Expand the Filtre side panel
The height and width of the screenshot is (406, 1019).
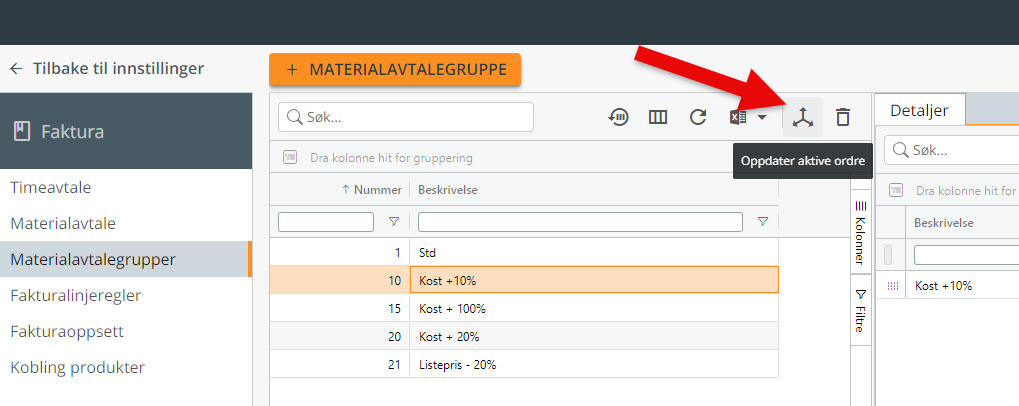[860, 311]
